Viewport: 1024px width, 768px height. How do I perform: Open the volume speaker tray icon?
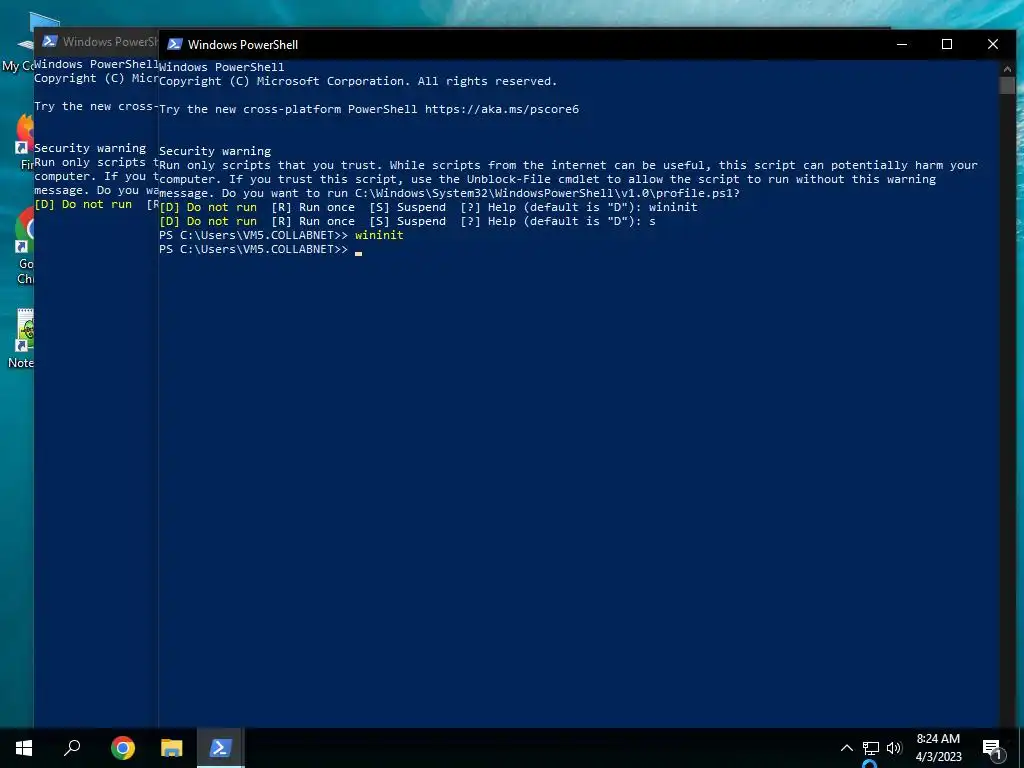[x=894, y=748]
